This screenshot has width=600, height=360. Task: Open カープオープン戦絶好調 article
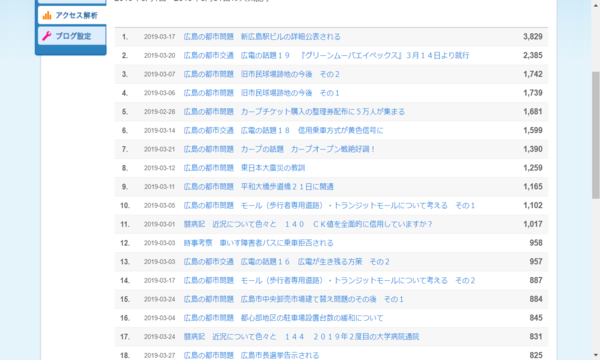(x=279, y=149)
